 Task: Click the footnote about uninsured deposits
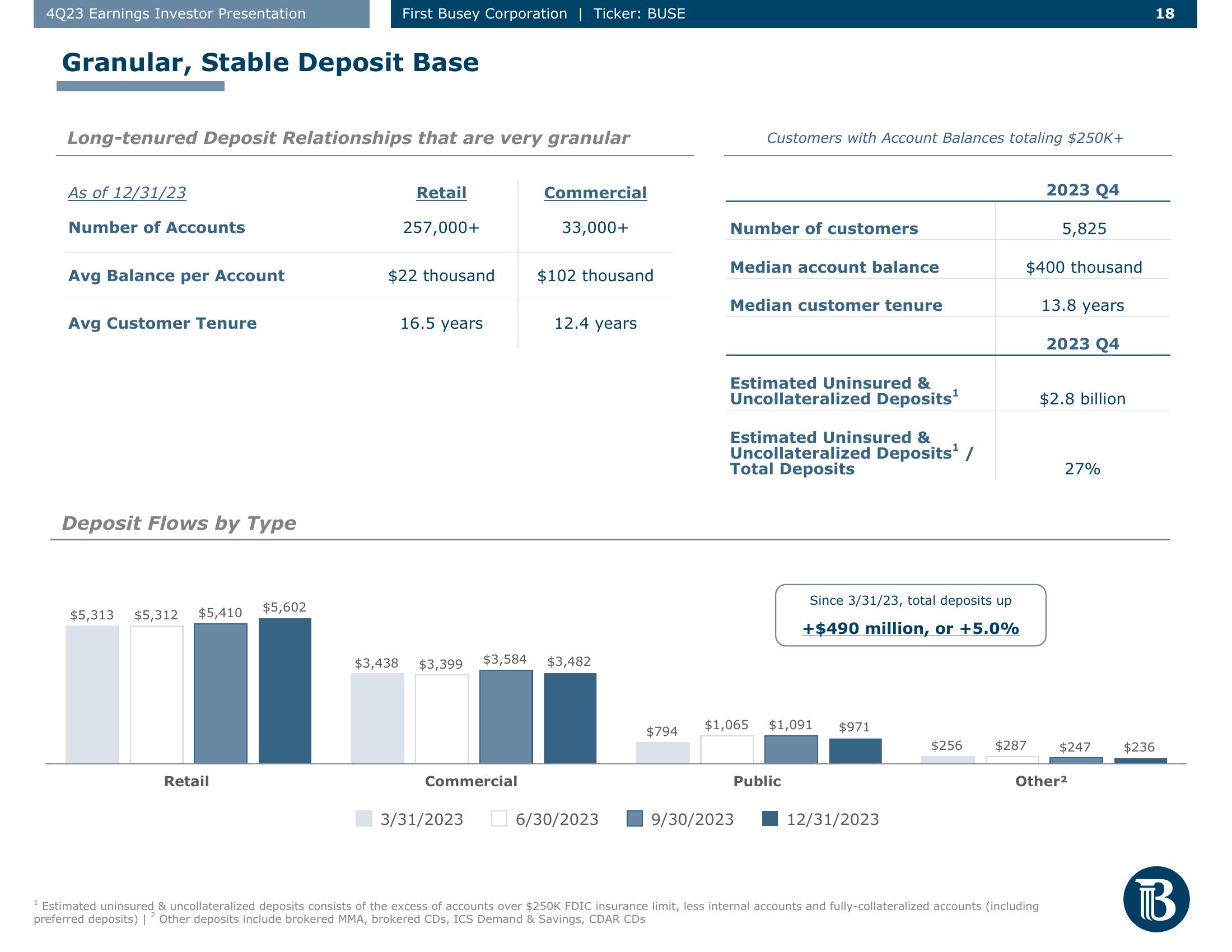point(536,912)
